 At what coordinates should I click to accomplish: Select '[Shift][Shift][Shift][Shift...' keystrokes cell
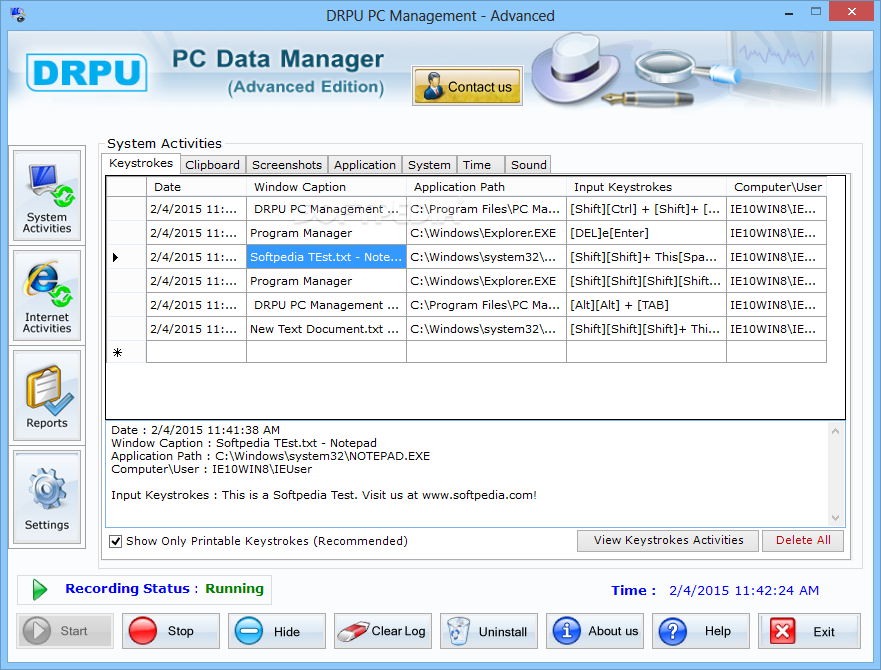pyautogui.click(x=647, y=281)
